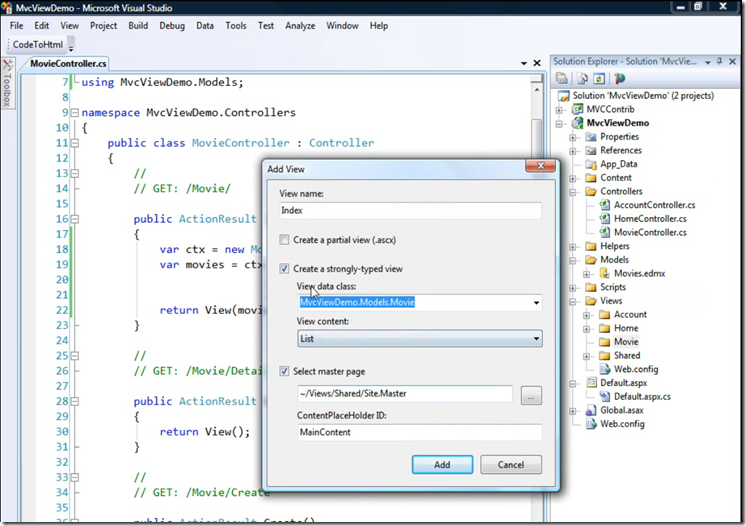Click the AccountController.cs file icon

605,205
